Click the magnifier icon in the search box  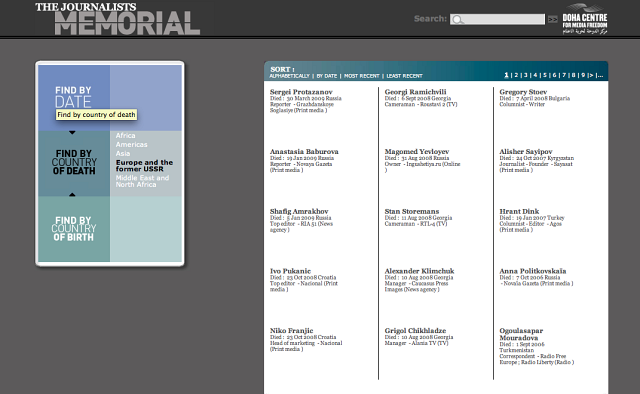458,20
